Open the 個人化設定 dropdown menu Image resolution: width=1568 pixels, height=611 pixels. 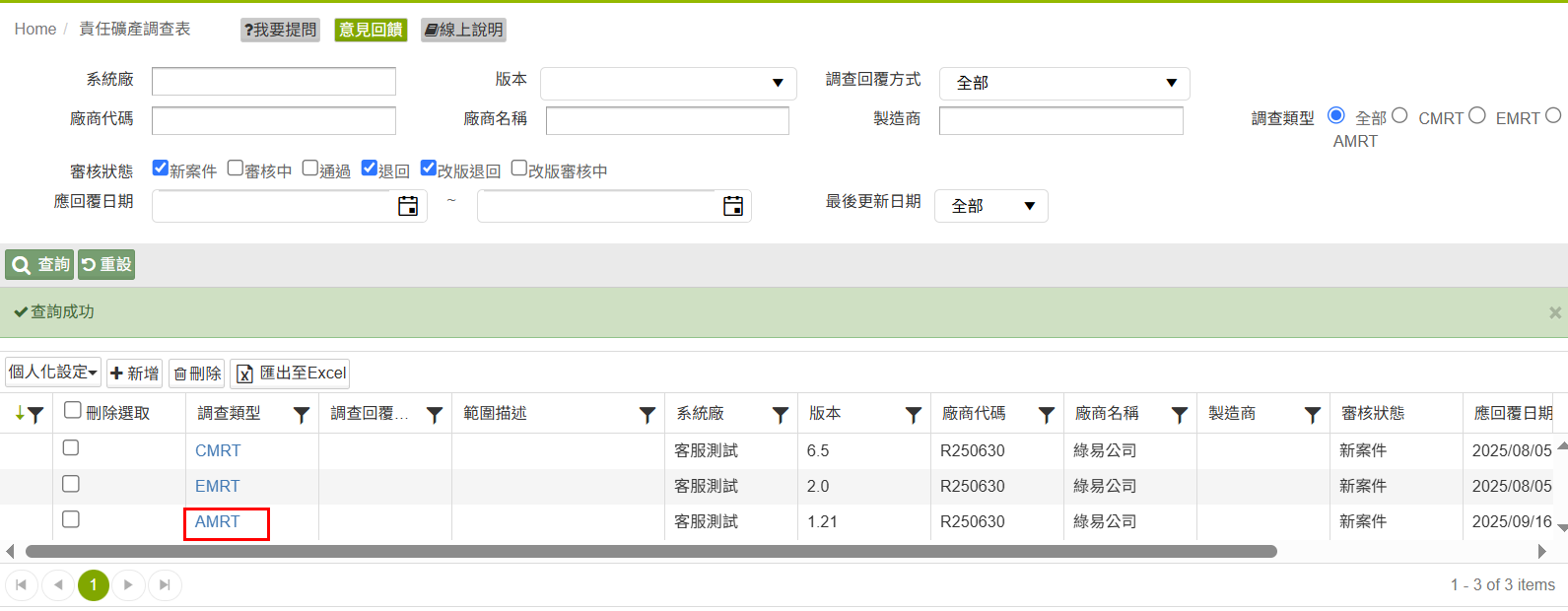[53, 373]
